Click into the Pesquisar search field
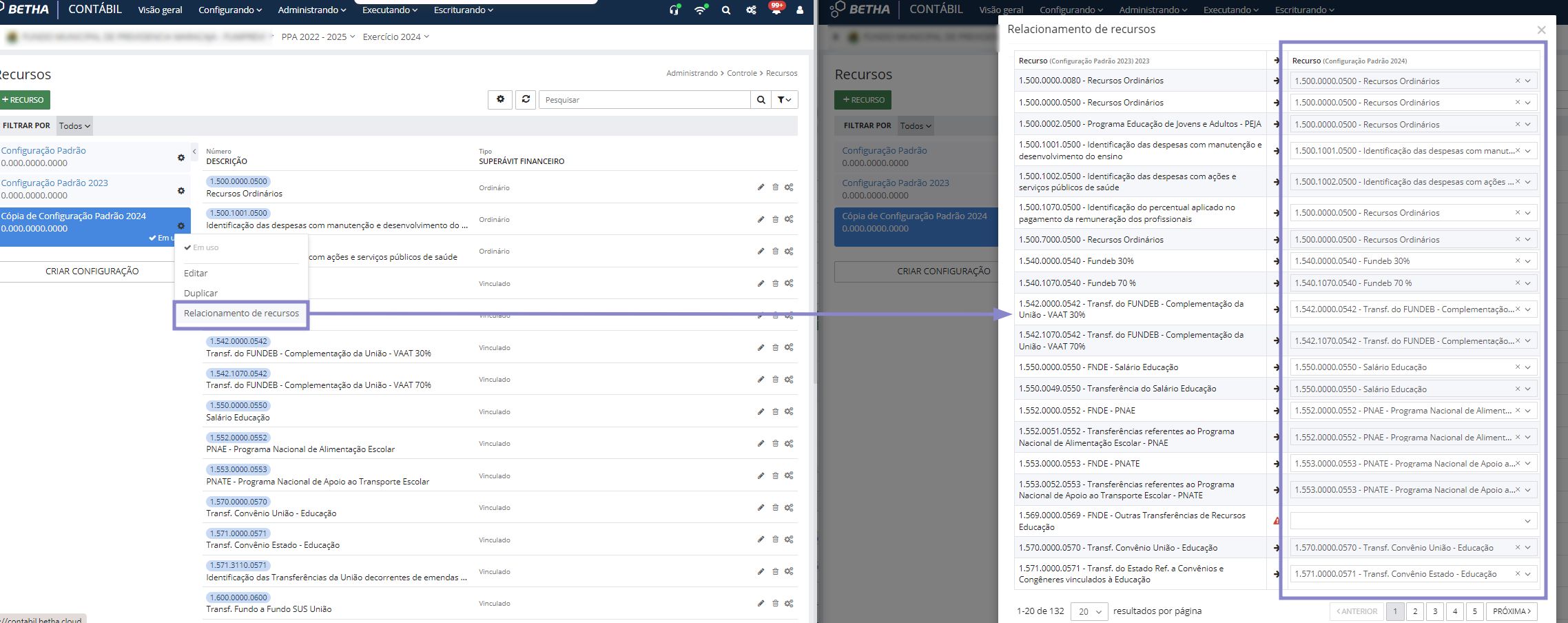The width and height of the screenshot is (1568, 623). tap(644, 100)
